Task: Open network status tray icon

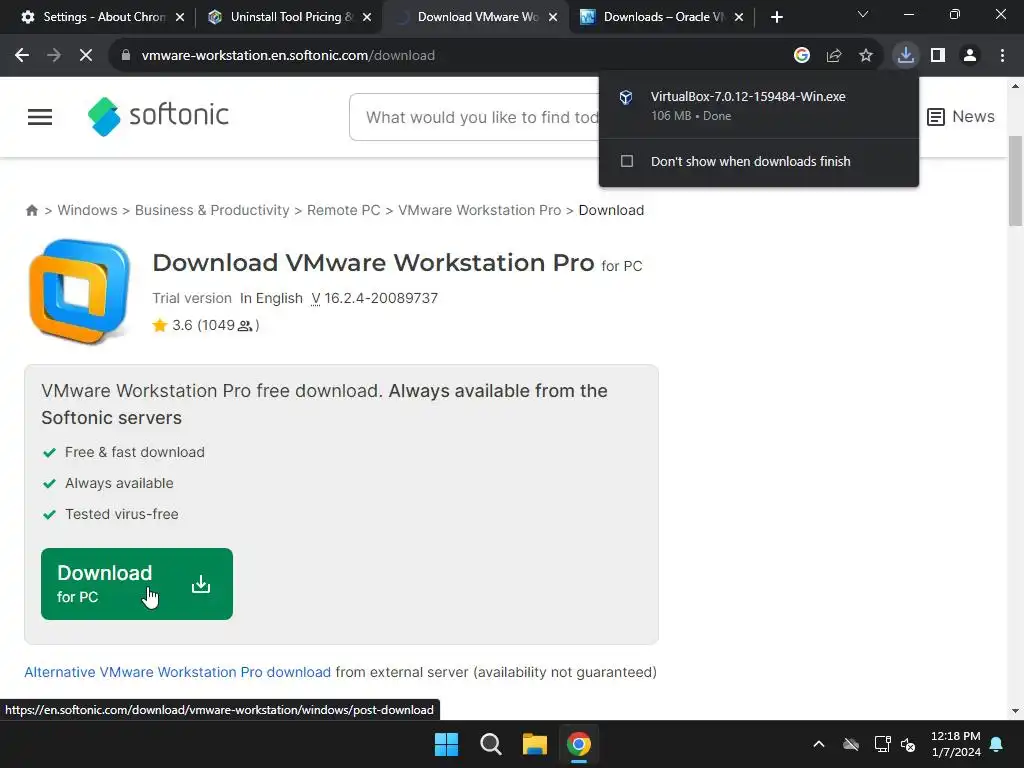Action: [x=883, y=744]
